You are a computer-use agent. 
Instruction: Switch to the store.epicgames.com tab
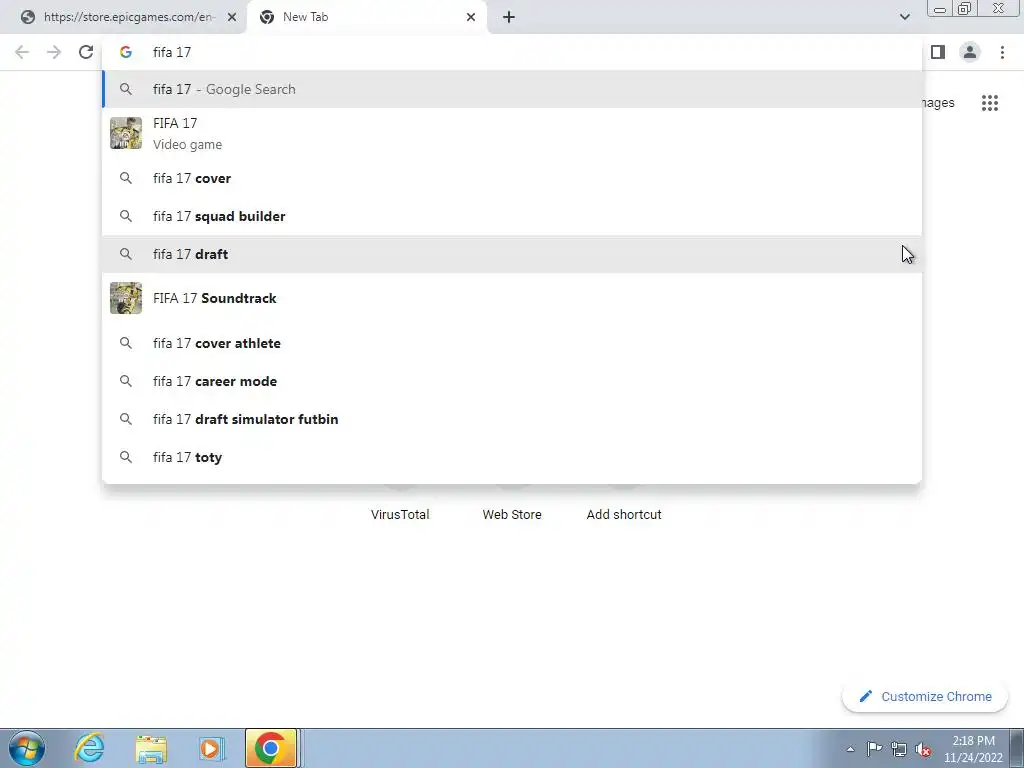124,17
